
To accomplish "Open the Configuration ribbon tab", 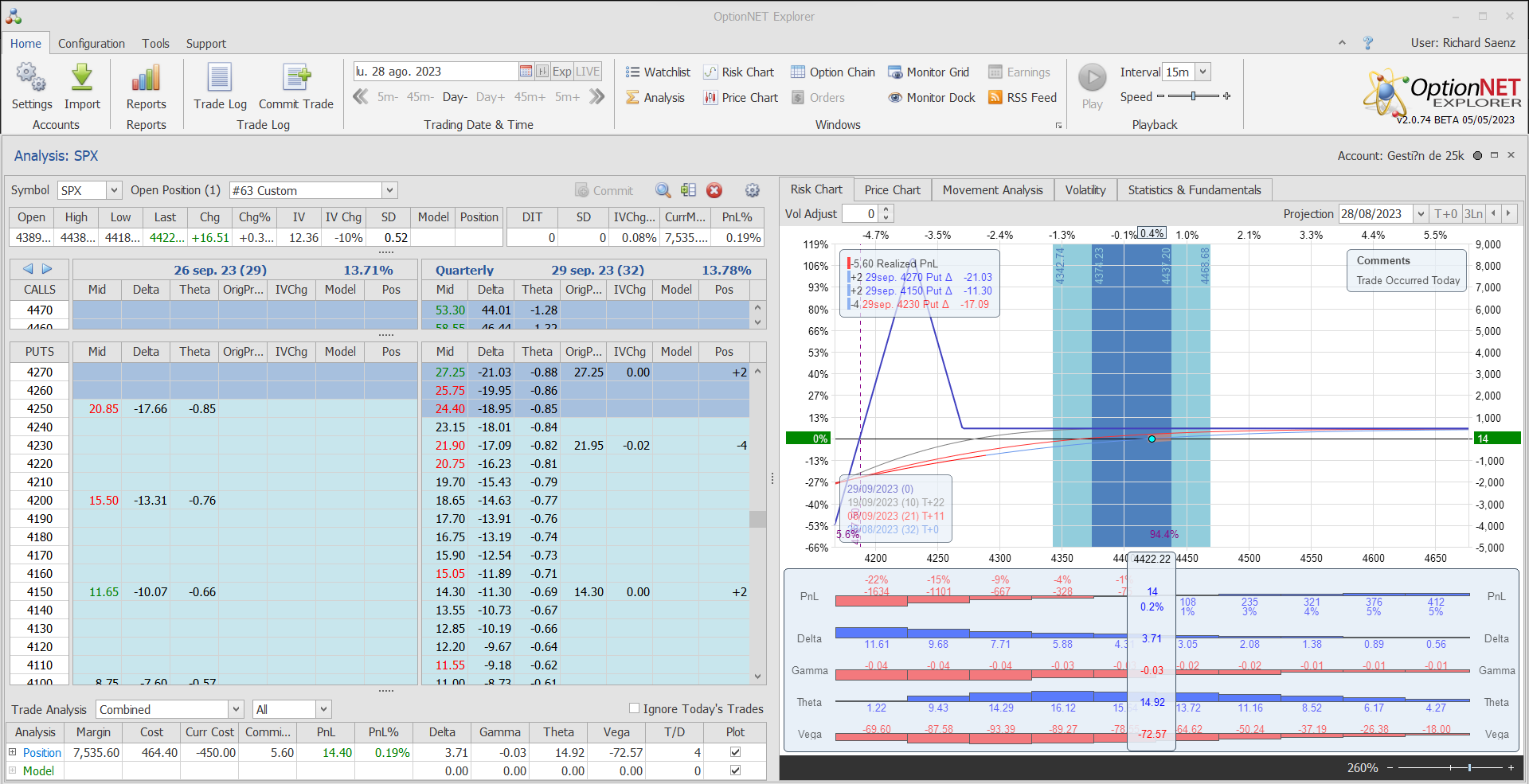I will (92, 44).
